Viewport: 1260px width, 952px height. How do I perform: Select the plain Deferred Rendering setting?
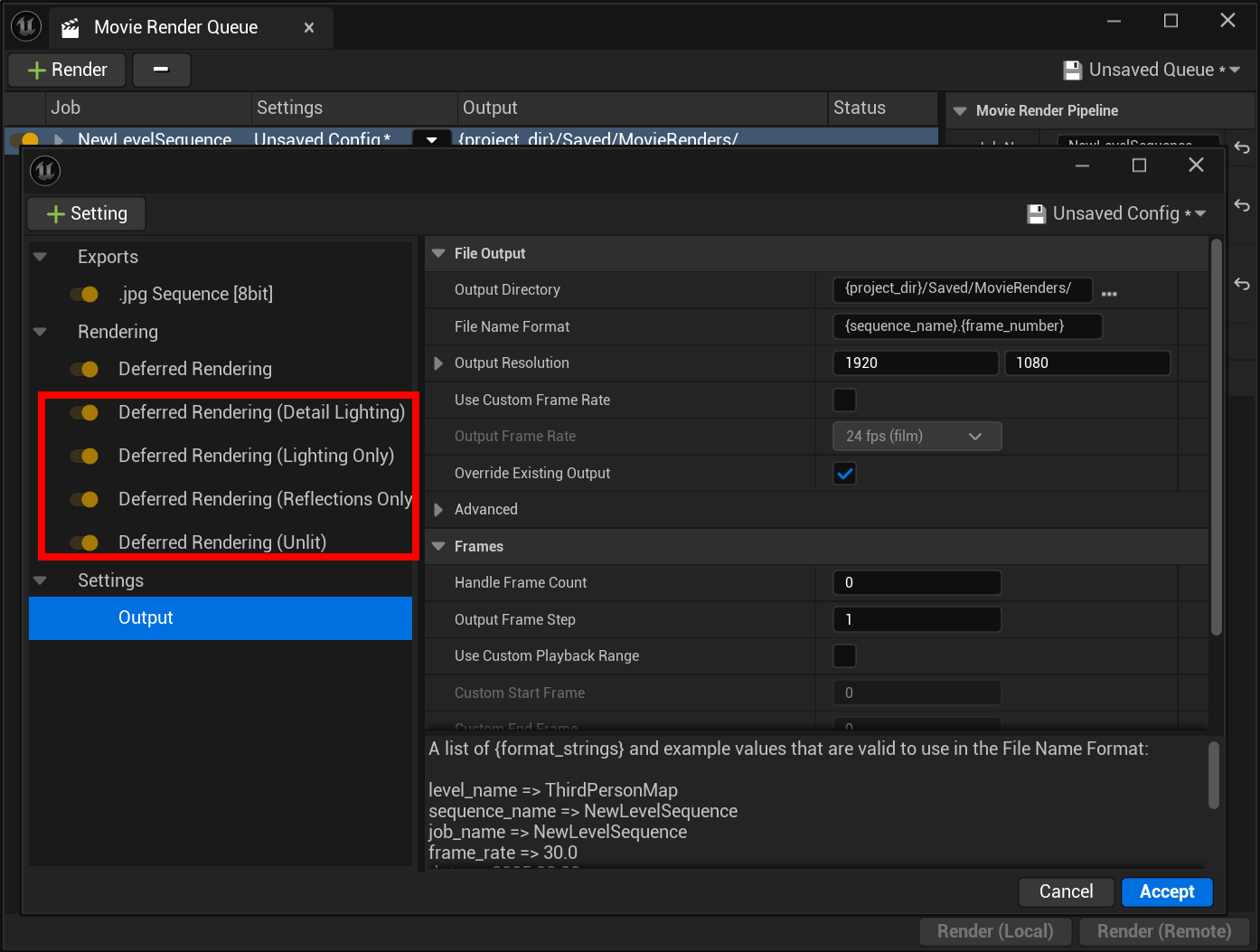point(195,369)
